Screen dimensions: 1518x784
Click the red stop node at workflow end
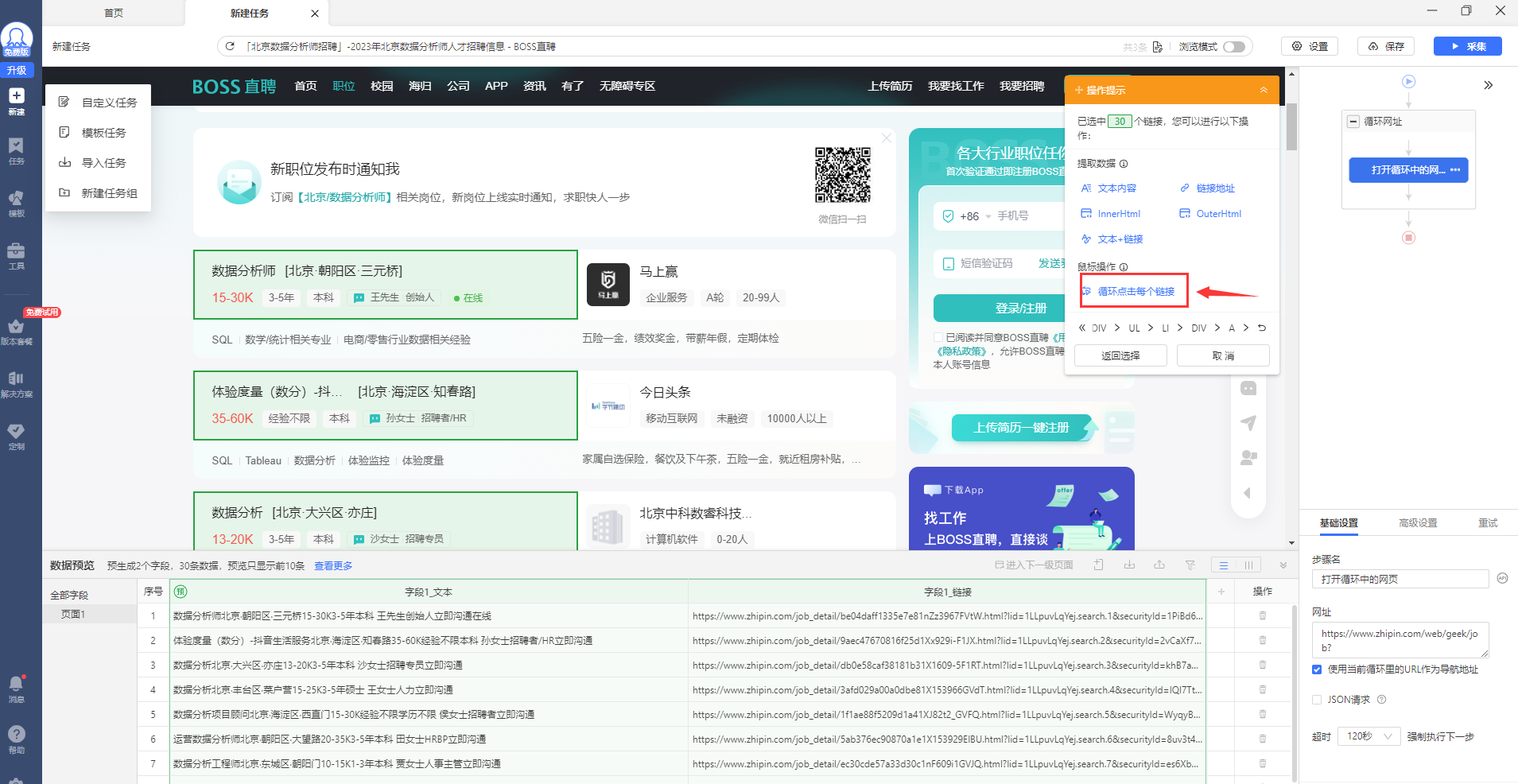click(1408, 238)
